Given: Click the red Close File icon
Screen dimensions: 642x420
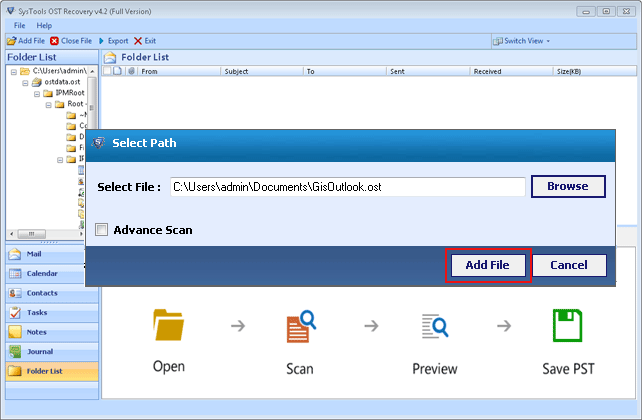Looking at the screenshot, I should coord(54,41).
